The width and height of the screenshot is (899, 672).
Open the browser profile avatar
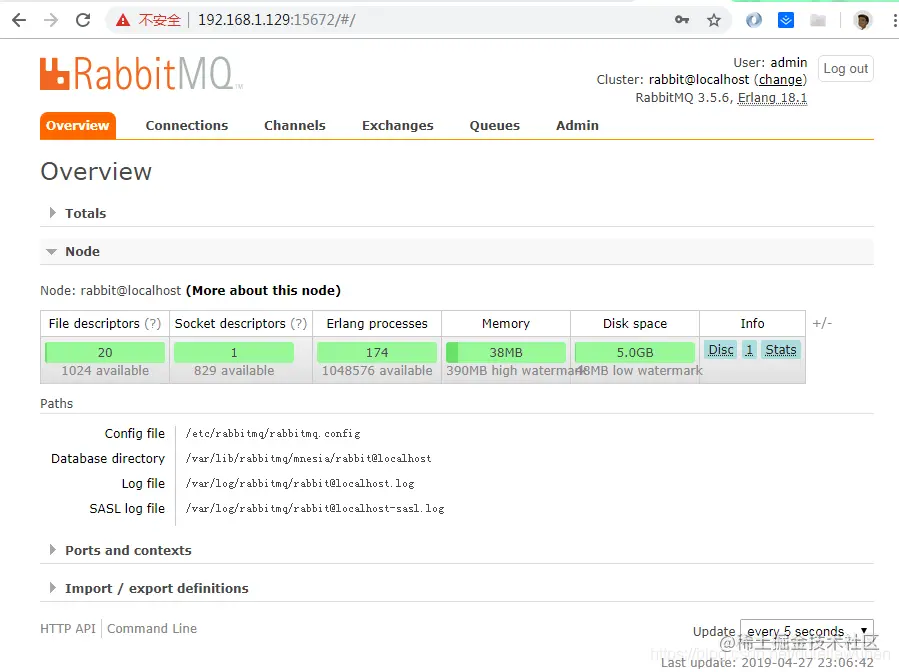[x=862, y=20]
